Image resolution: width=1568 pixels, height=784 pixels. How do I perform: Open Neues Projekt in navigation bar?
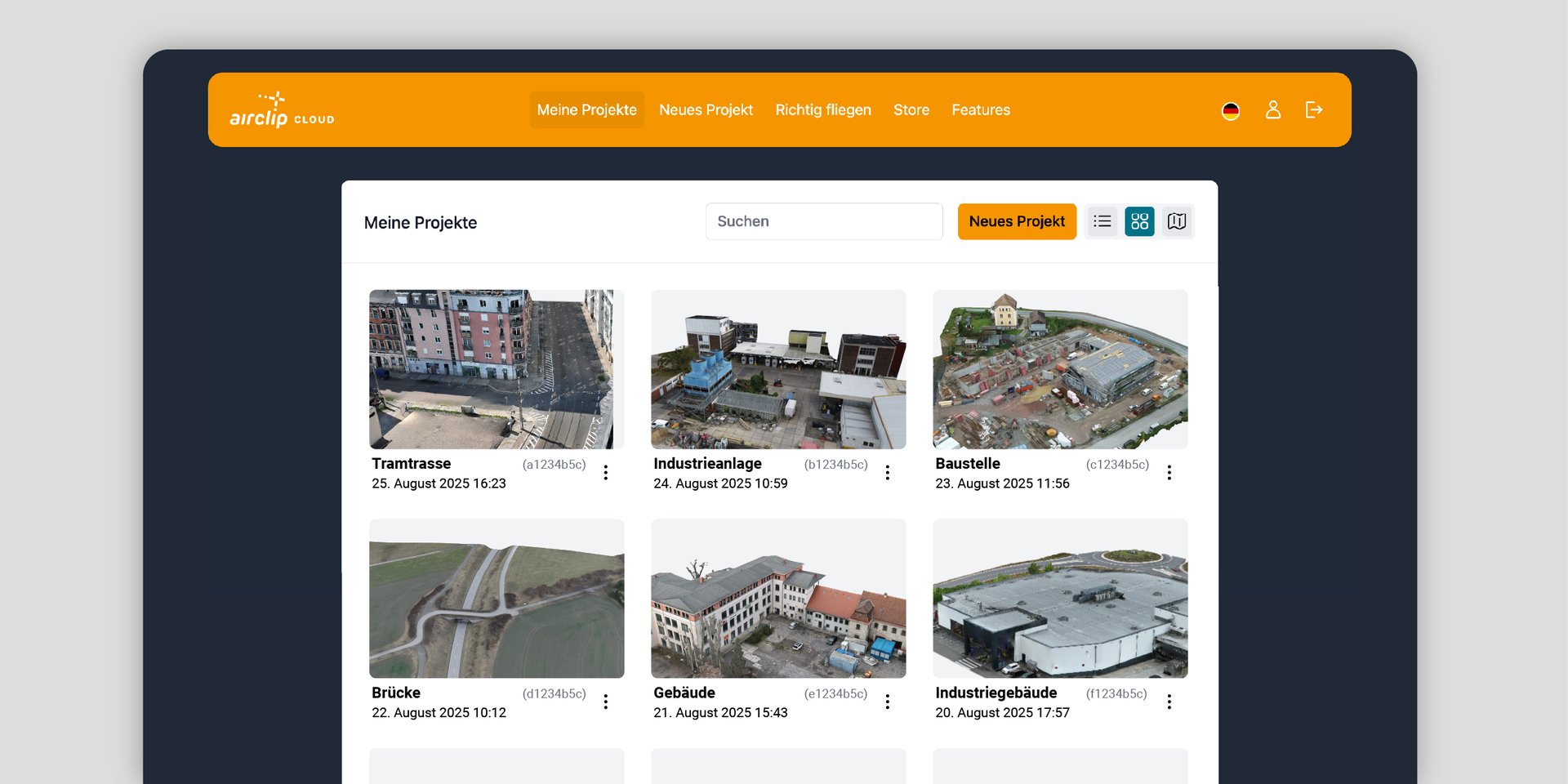click(x=706, y=109)
